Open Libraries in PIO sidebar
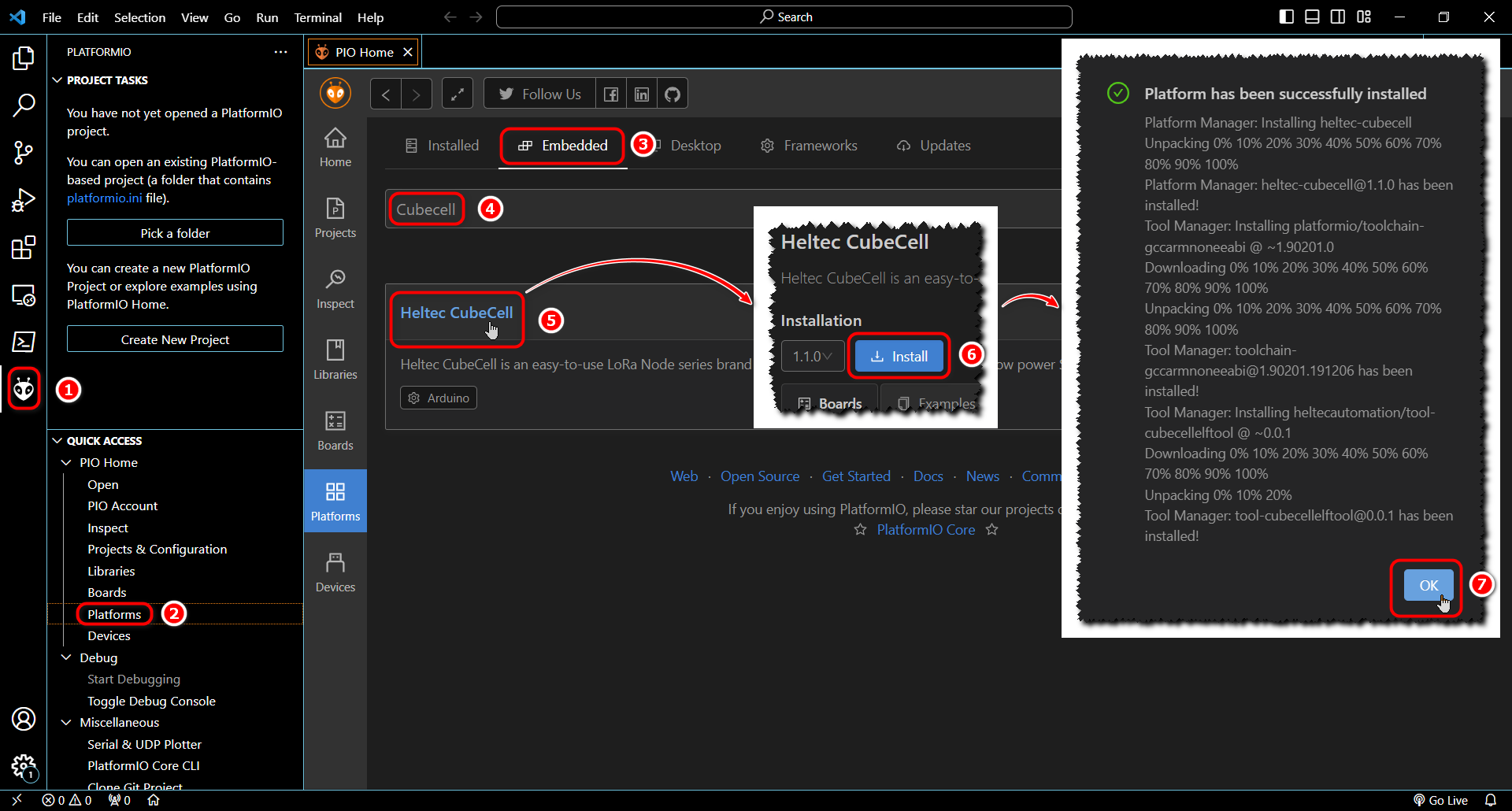The width and height of the screenshot is (1512, 811). (335, 360)
